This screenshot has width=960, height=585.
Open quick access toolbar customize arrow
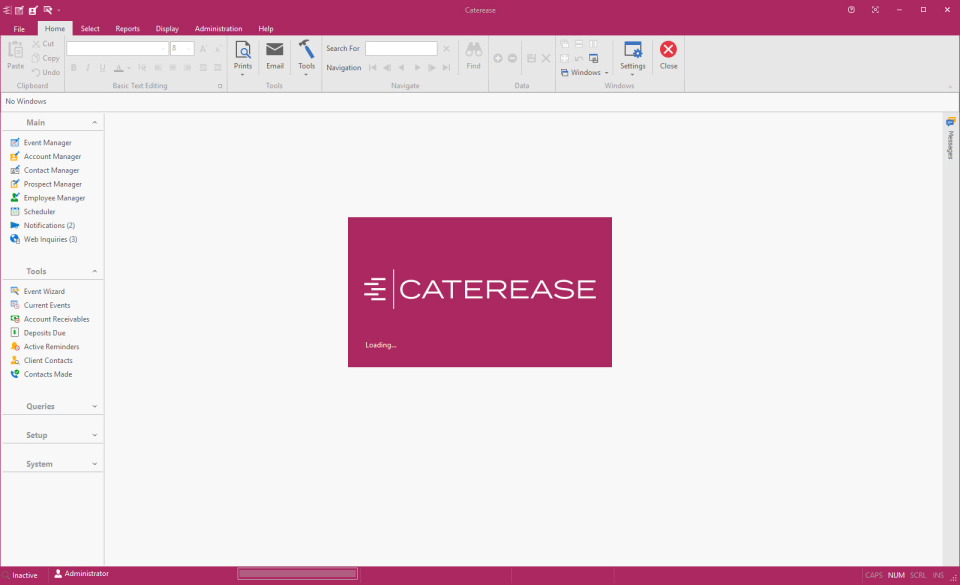59,10
